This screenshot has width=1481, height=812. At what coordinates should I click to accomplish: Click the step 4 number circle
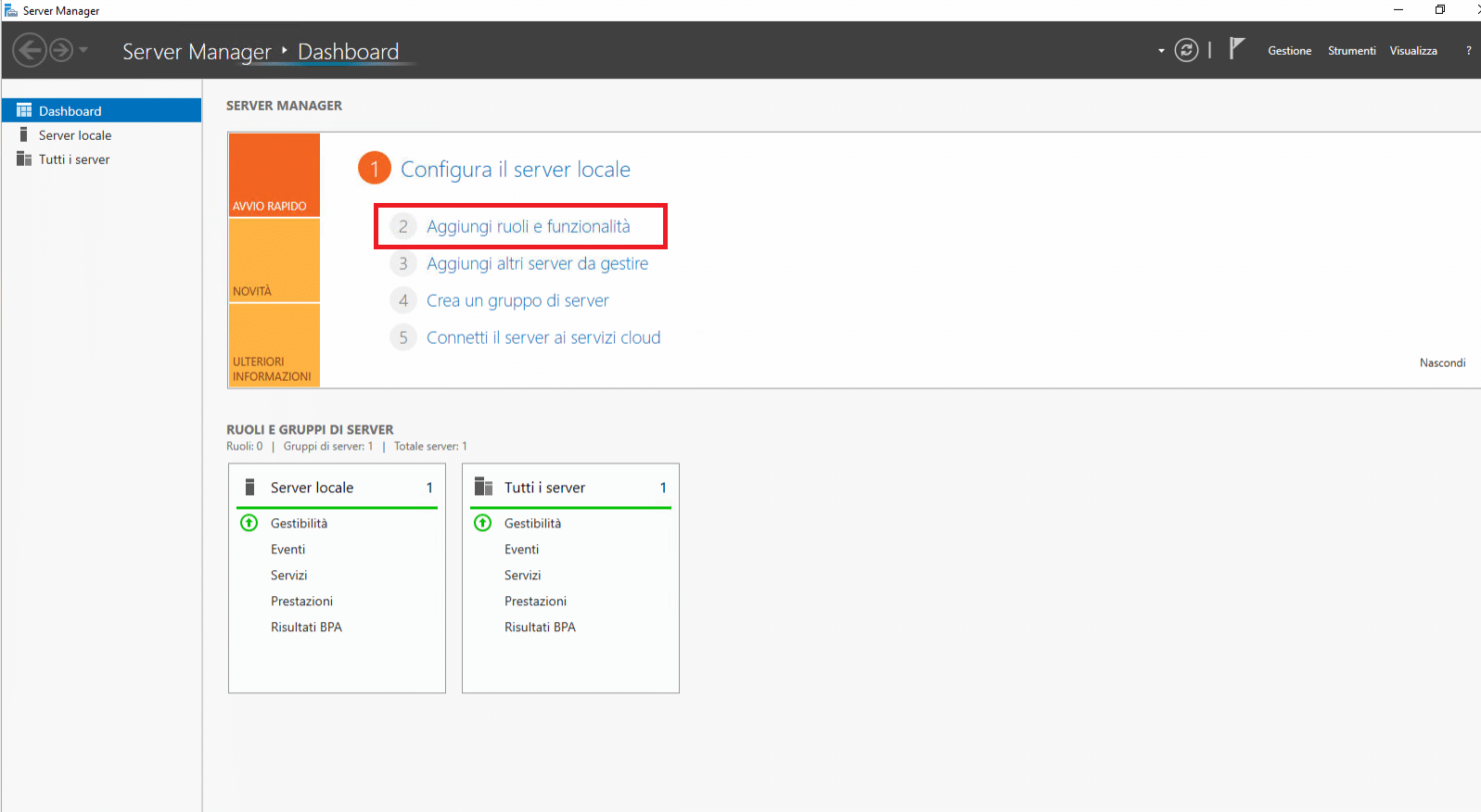tap(402, 300)
